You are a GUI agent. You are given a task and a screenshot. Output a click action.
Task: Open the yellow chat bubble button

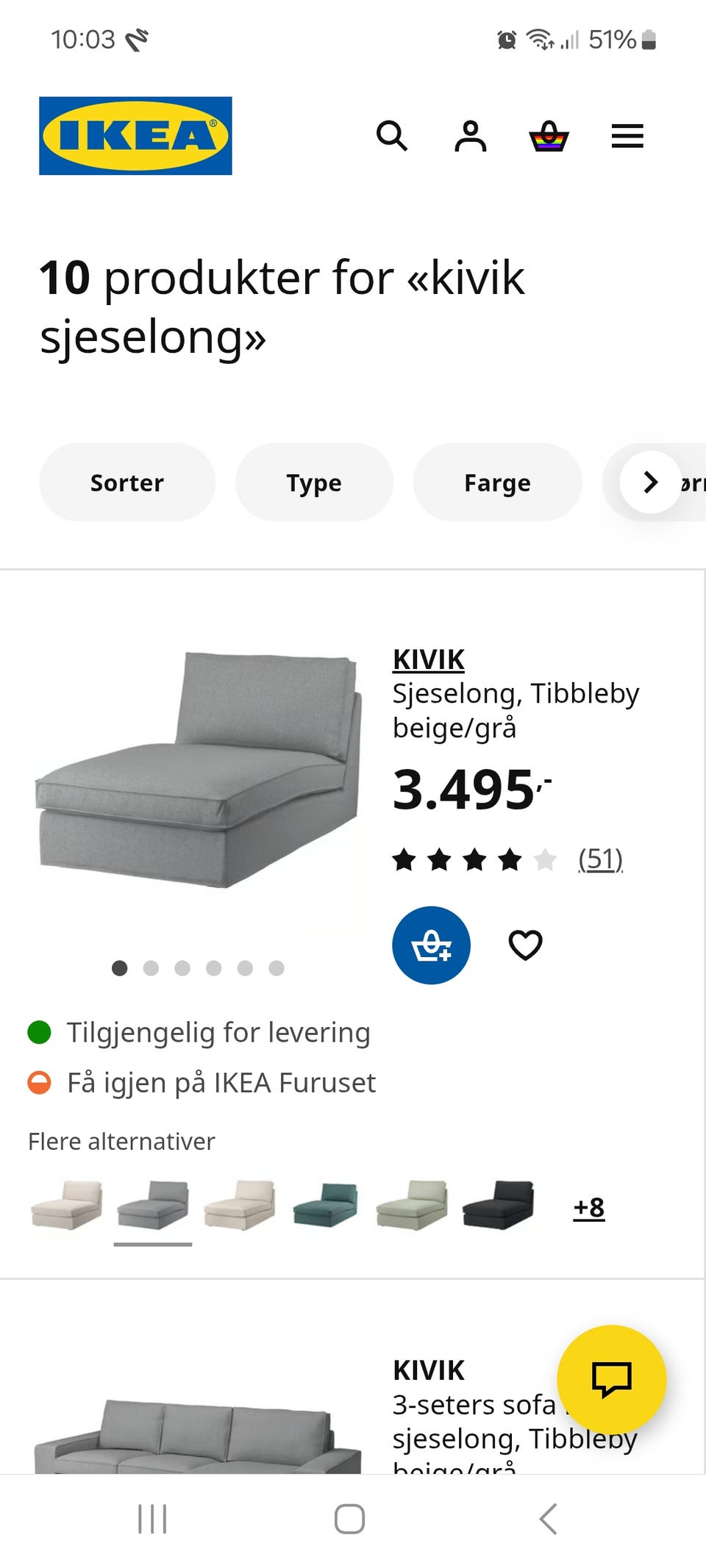pyautogui.click(x=612, y=1380)
